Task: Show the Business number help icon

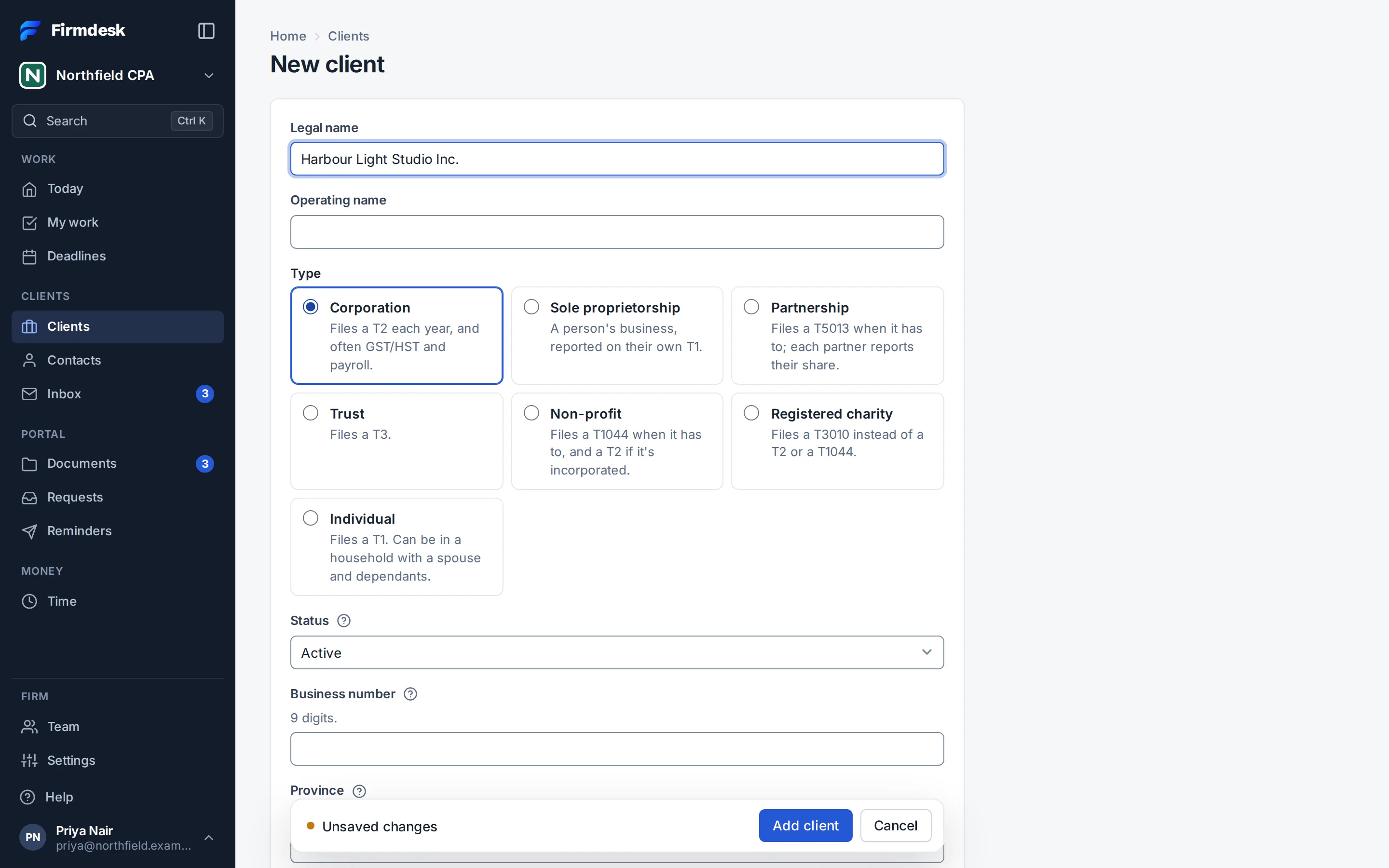Action: click(410, 694)
